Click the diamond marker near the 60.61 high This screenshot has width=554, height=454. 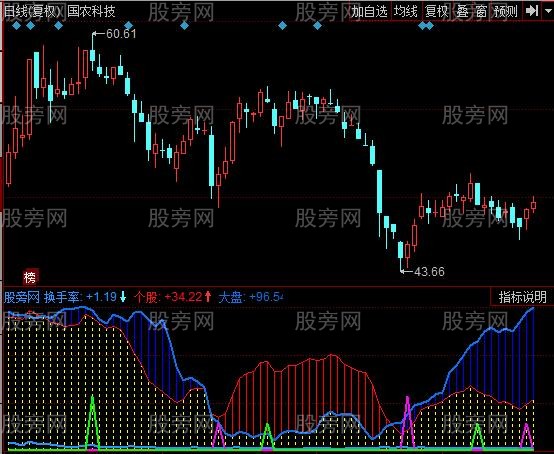tap(128, 25)
